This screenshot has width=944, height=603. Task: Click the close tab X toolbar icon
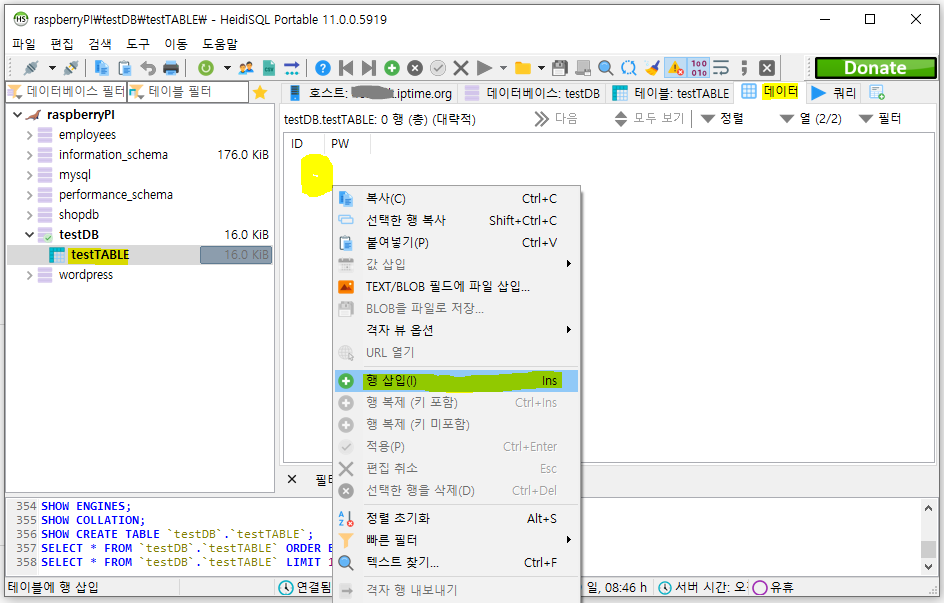point(766,68)
